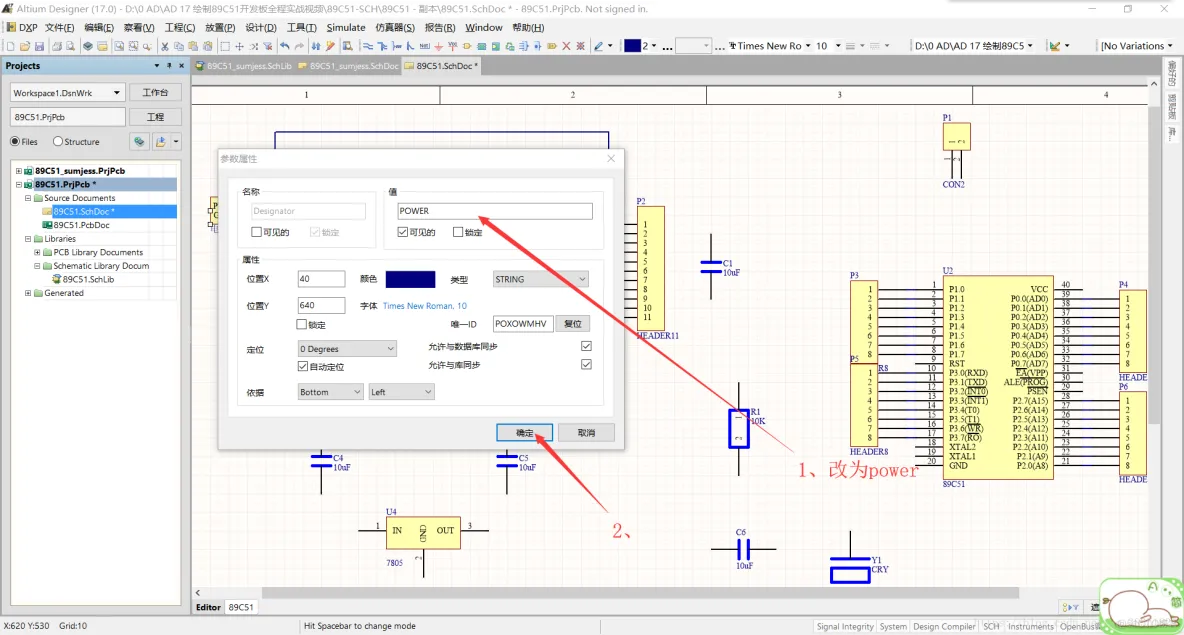The width and height of the screenshot is (1184, 635).
Task: Open the Workspace1.DsnWrk dropdown
Action: [66, 93]
